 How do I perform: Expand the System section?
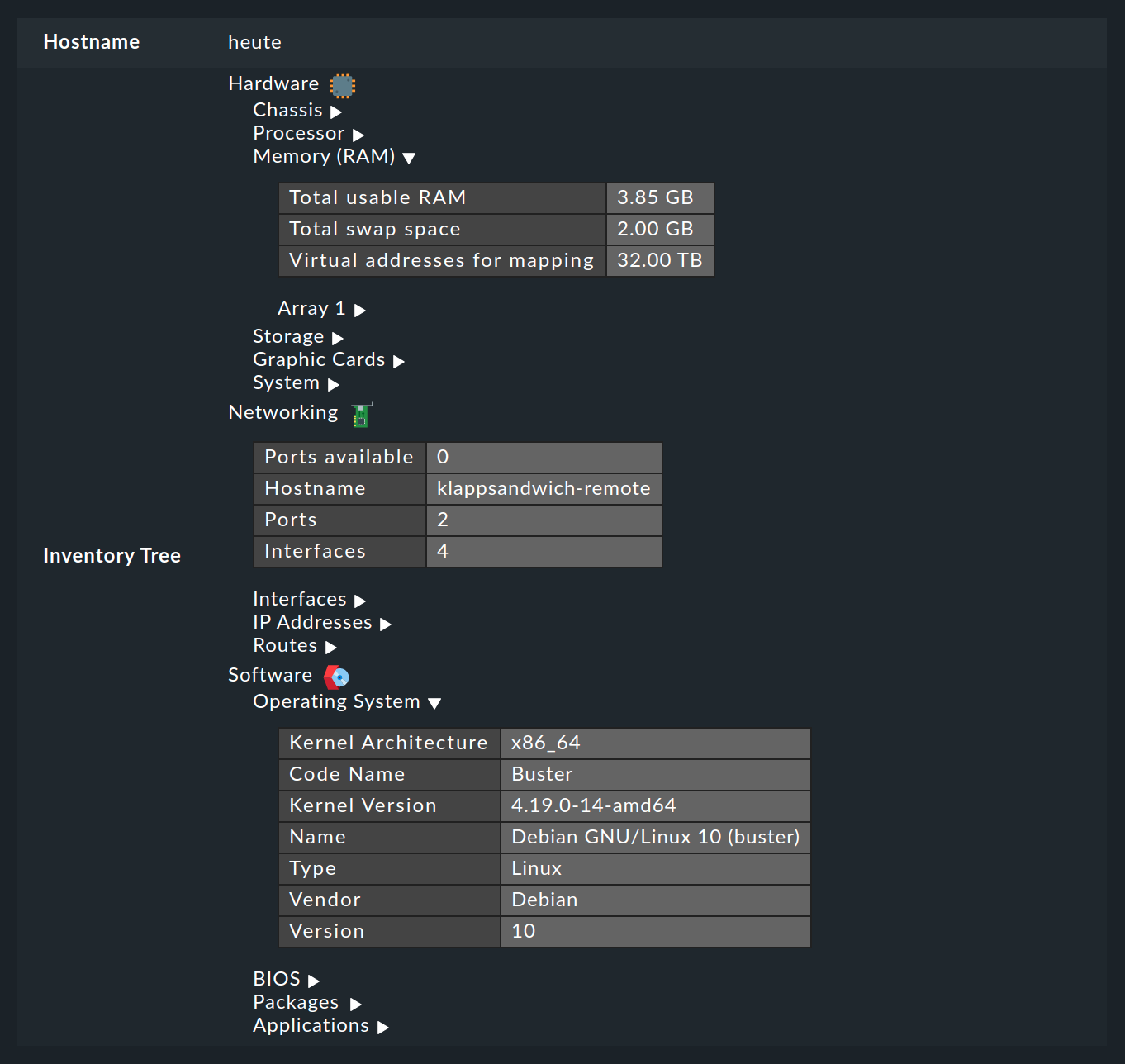coord(334,383)
